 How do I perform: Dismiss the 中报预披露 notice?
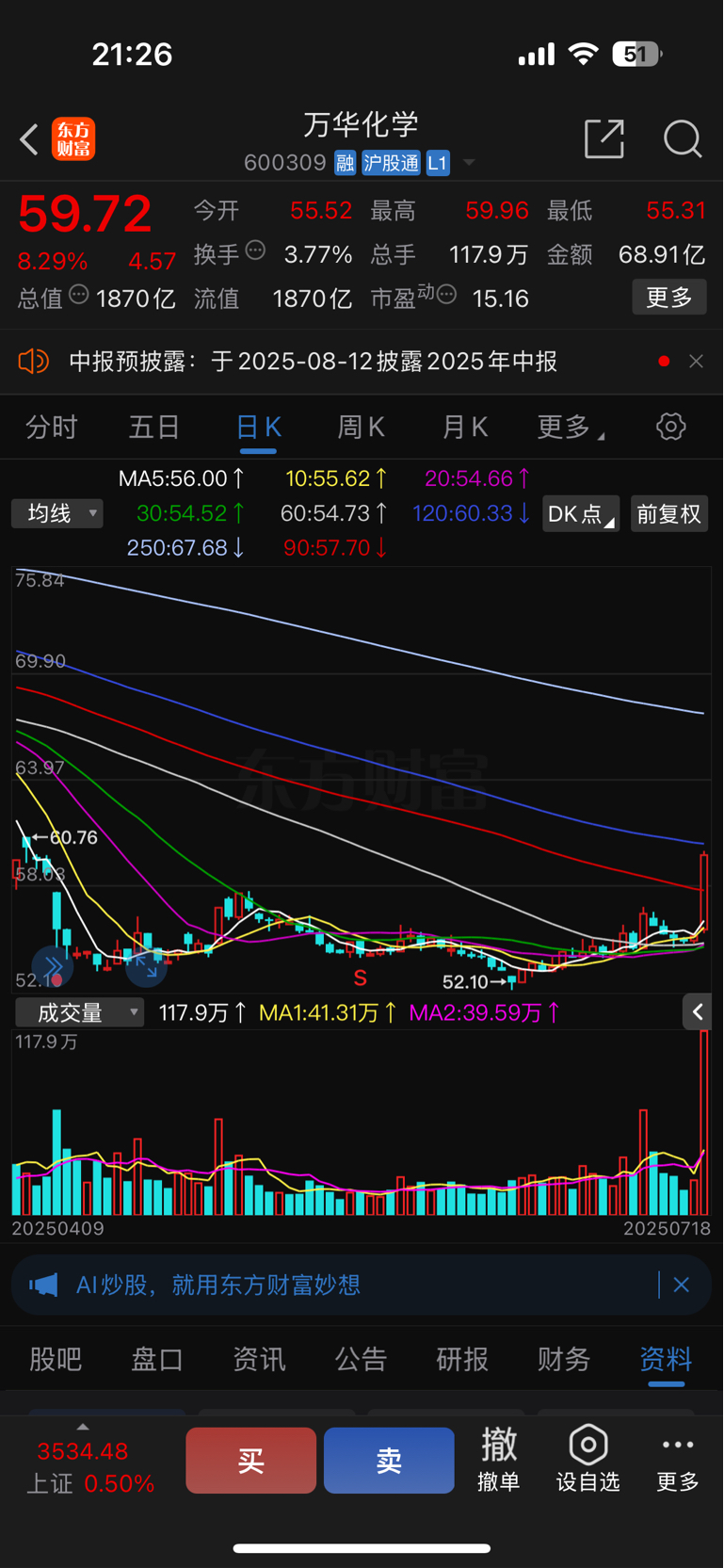[x=696, y=362]
